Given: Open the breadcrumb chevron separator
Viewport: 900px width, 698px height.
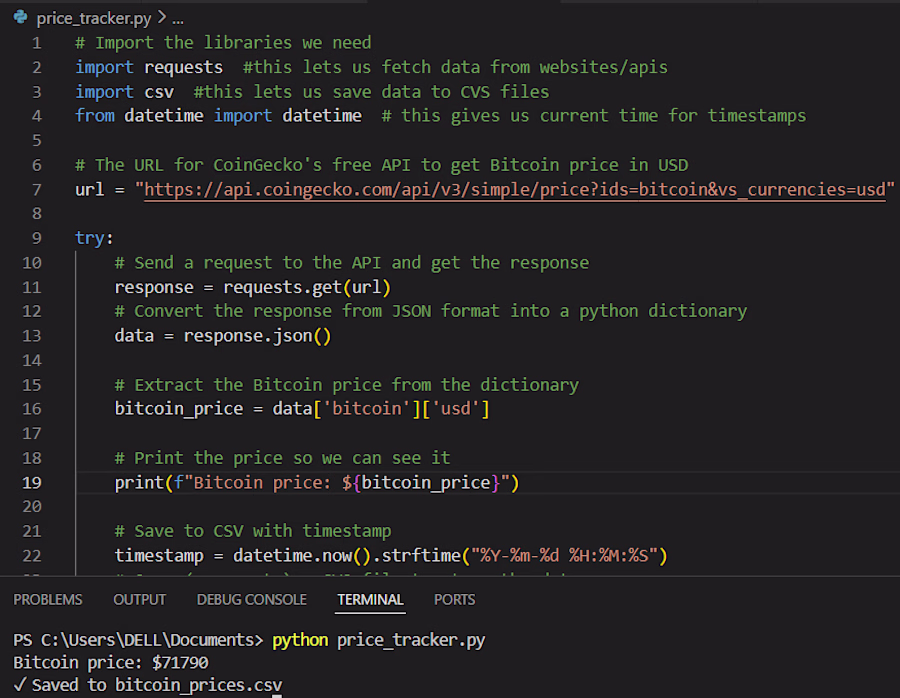Looking at the screenshot, I should (162, 18).
